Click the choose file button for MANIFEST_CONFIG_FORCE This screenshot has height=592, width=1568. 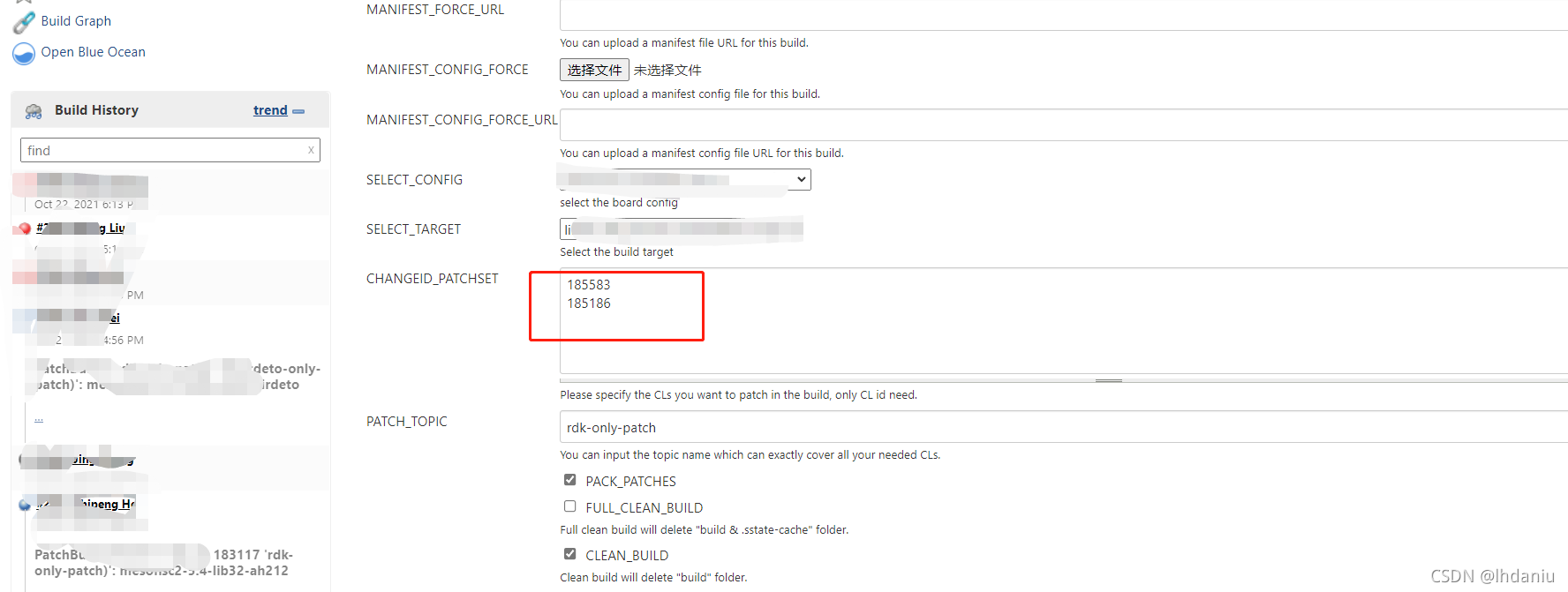click(594, 70)
